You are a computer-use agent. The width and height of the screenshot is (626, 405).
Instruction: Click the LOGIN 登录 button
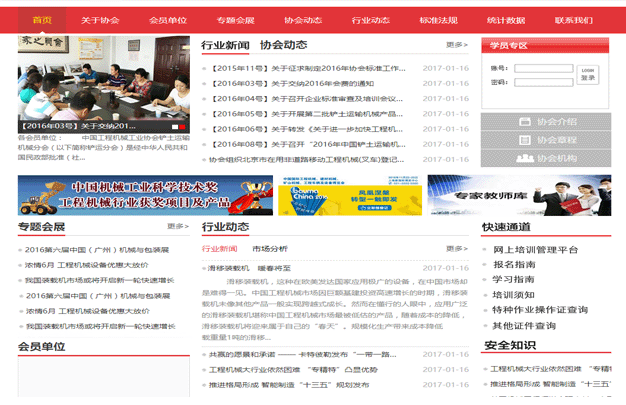(588, 74)
